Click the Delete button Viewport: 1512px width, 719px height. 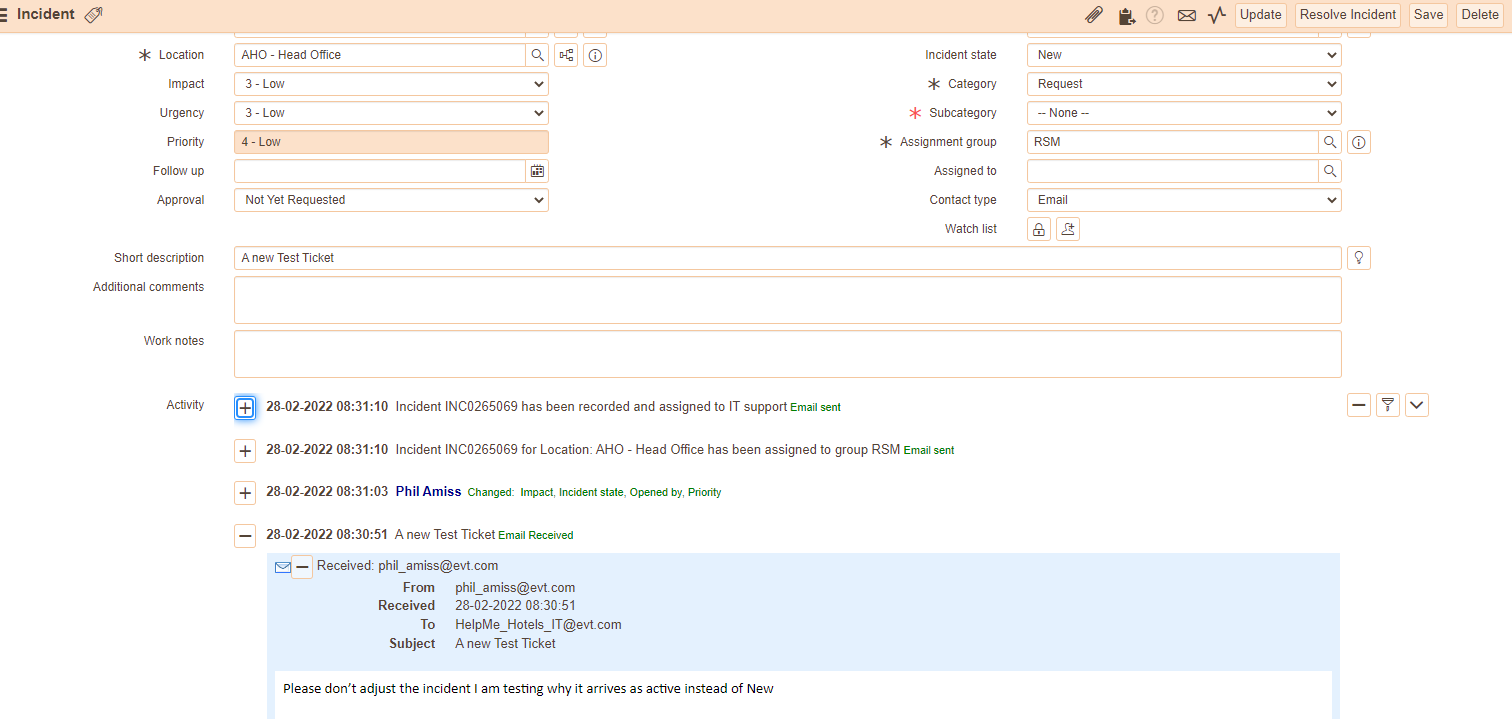point(1480,15)
